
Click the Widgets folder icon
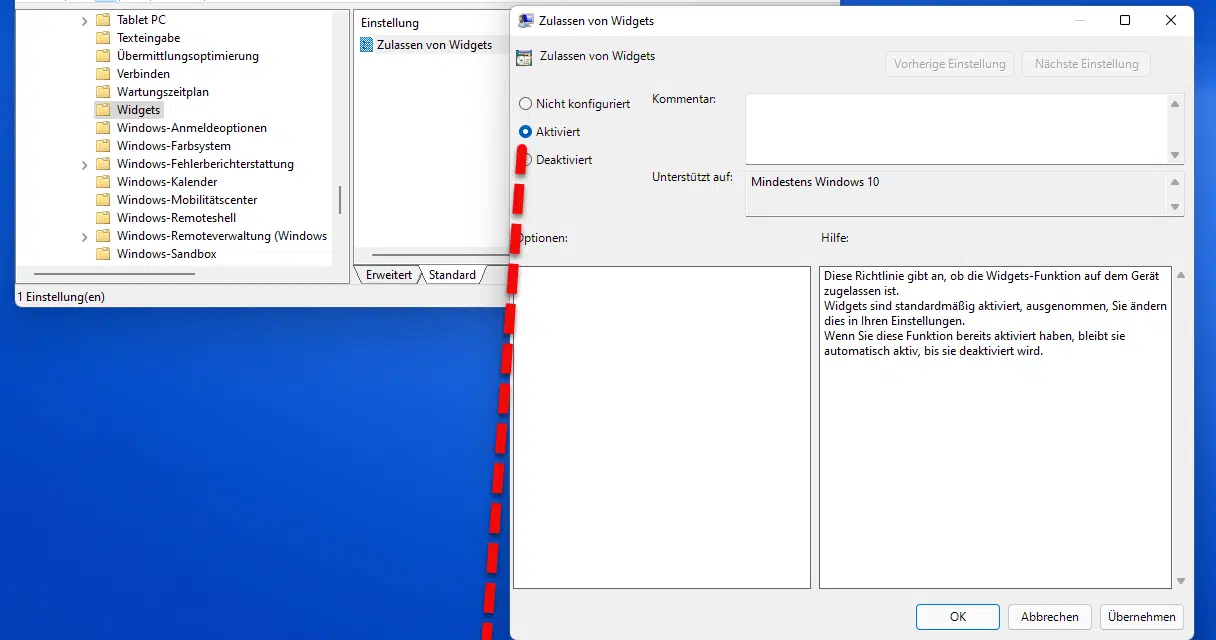click(105, 110)
